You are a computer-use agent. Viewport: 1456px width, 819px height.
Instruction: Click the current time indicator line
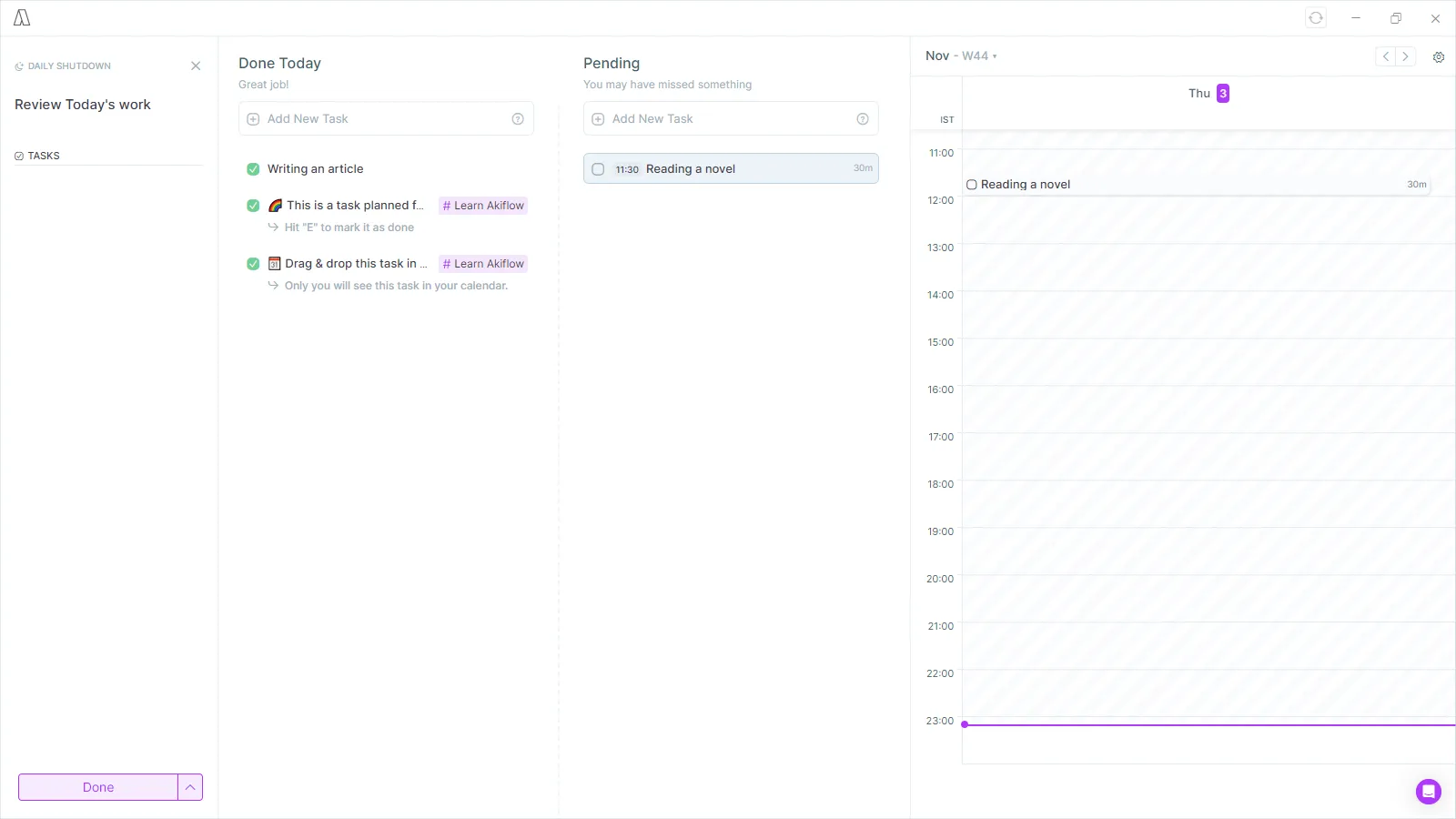coord(1208,725)
